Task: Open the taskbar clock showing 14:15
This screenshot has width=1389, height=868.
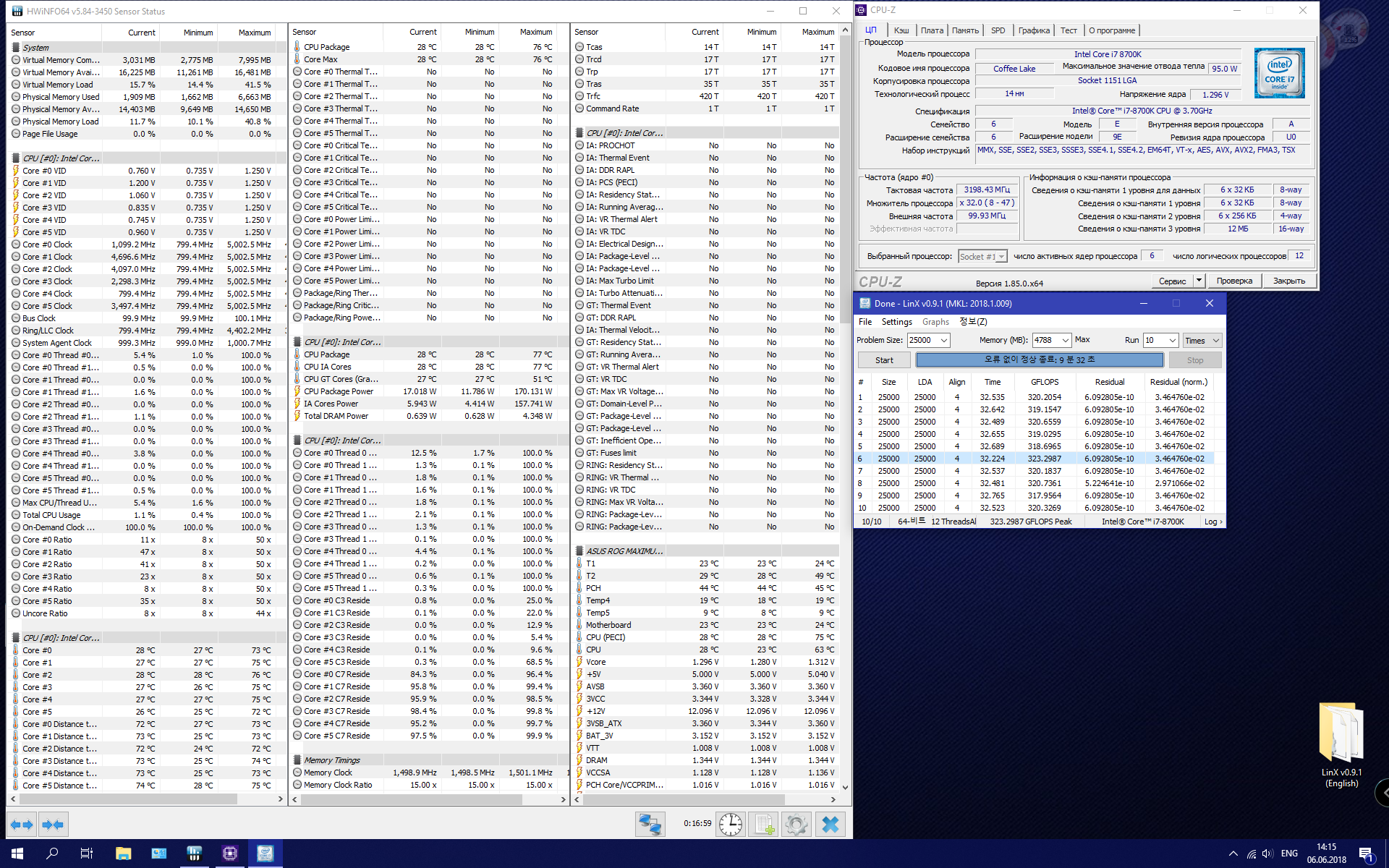Action: click(1327, 854)
